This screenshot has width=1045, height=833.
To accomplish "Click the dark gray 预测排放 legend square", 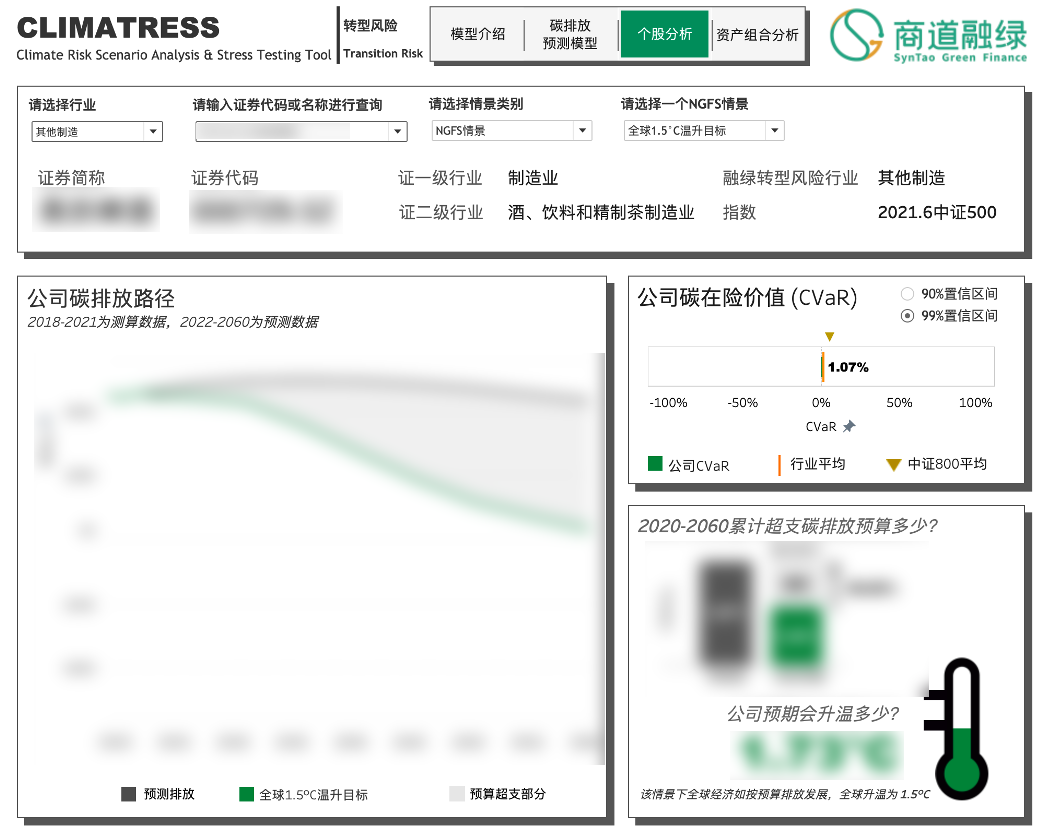I will point(128,794).
